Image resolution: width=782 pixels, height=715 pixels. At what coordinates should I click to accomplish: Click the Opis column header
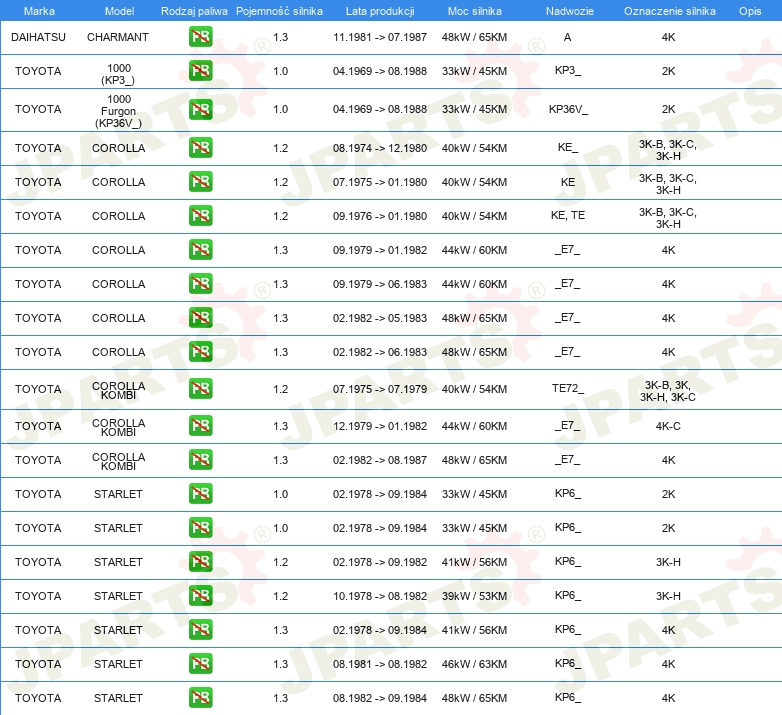pyautogui.click(x=749, y=10)
